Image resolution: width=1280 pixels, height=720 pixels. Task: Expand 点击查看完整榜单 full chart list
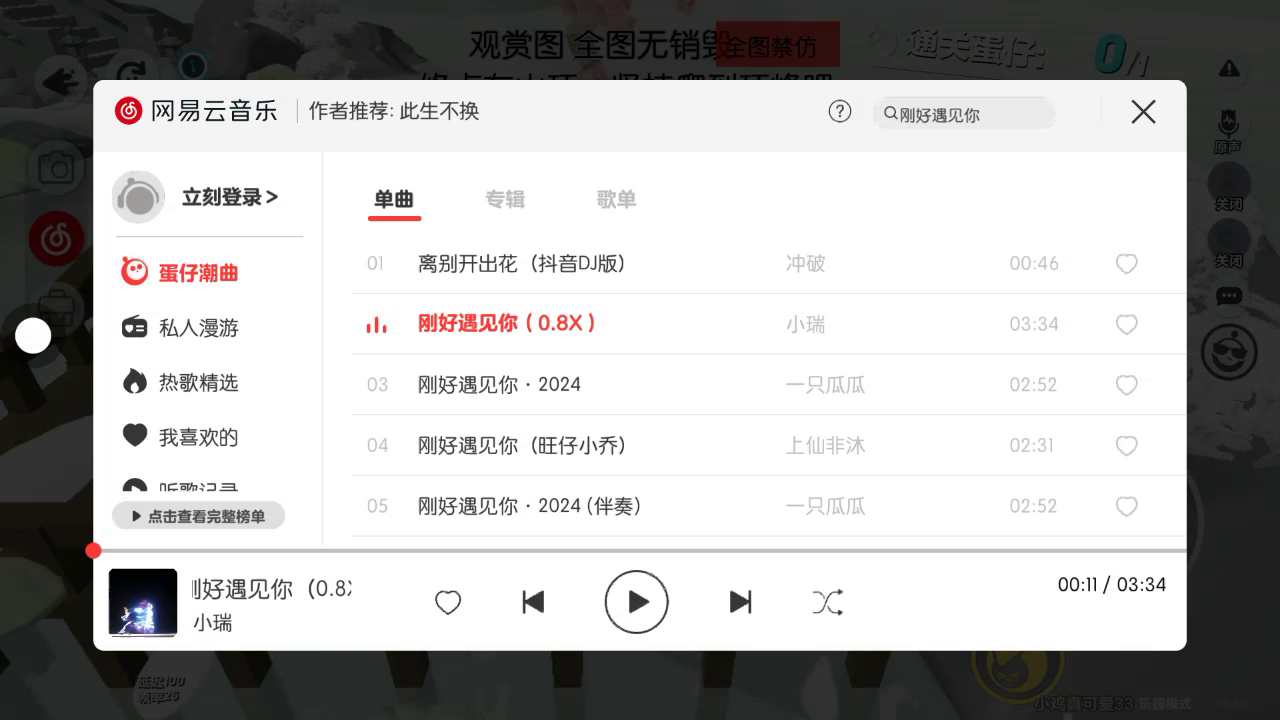point(199,516)
